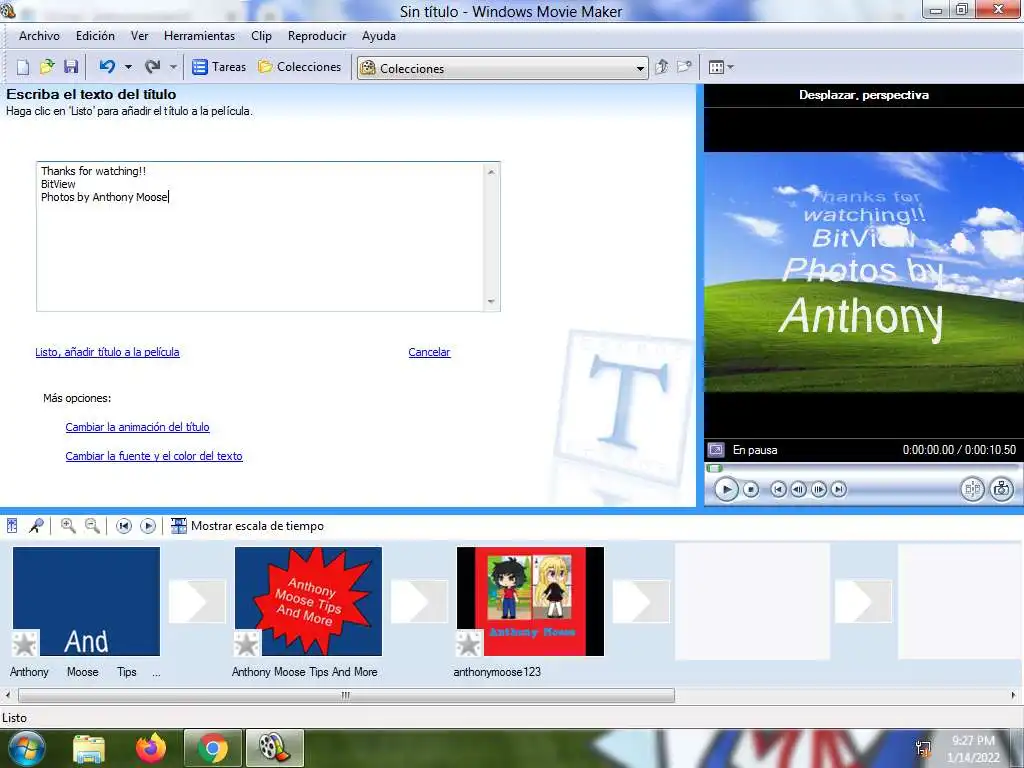
Task: Toggle the Tareas pane
Action: 219,67
